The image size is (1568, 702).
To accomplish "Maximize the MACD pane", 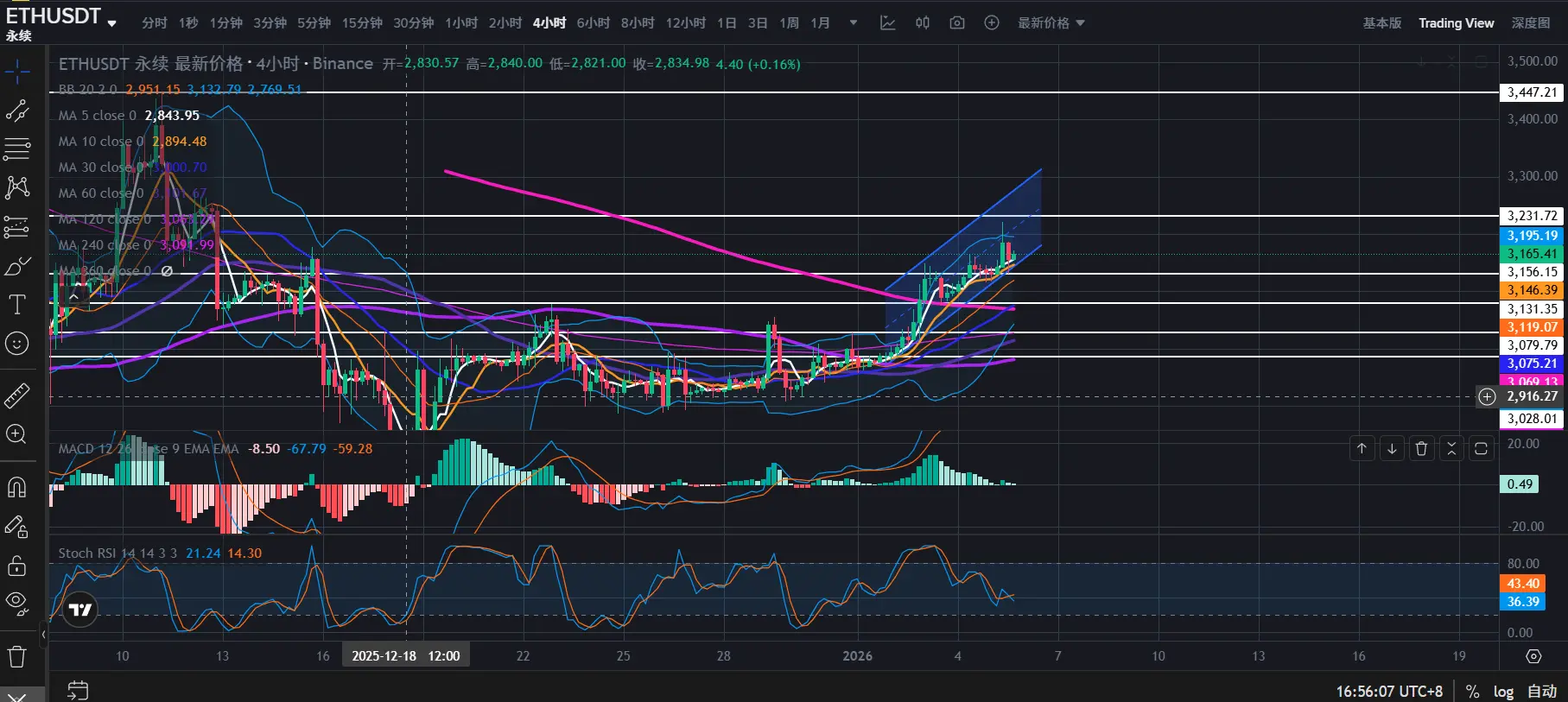I will coord(1481,448).
